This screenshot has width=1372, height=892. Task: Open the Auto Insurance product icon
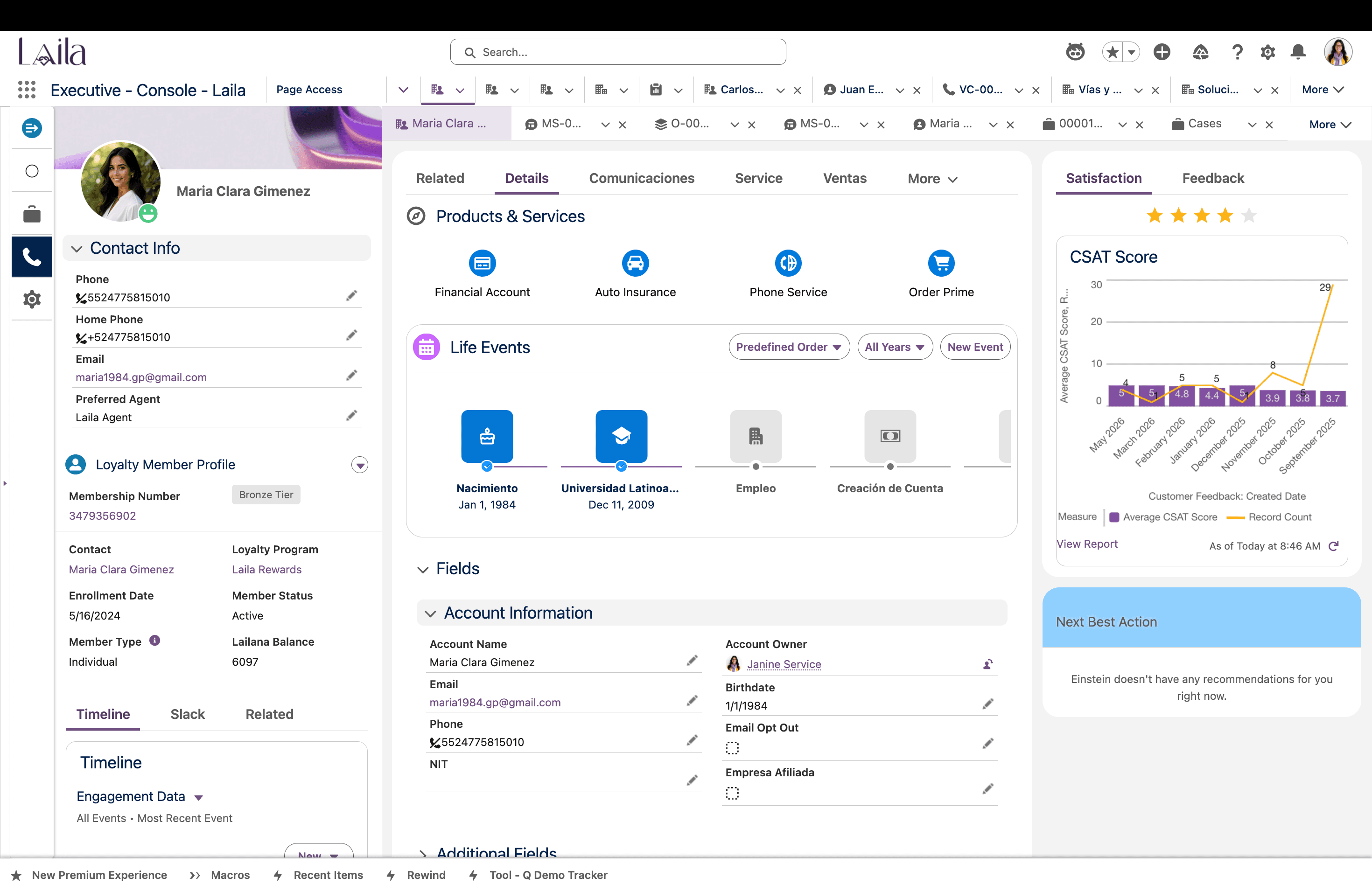pos(635,263)
